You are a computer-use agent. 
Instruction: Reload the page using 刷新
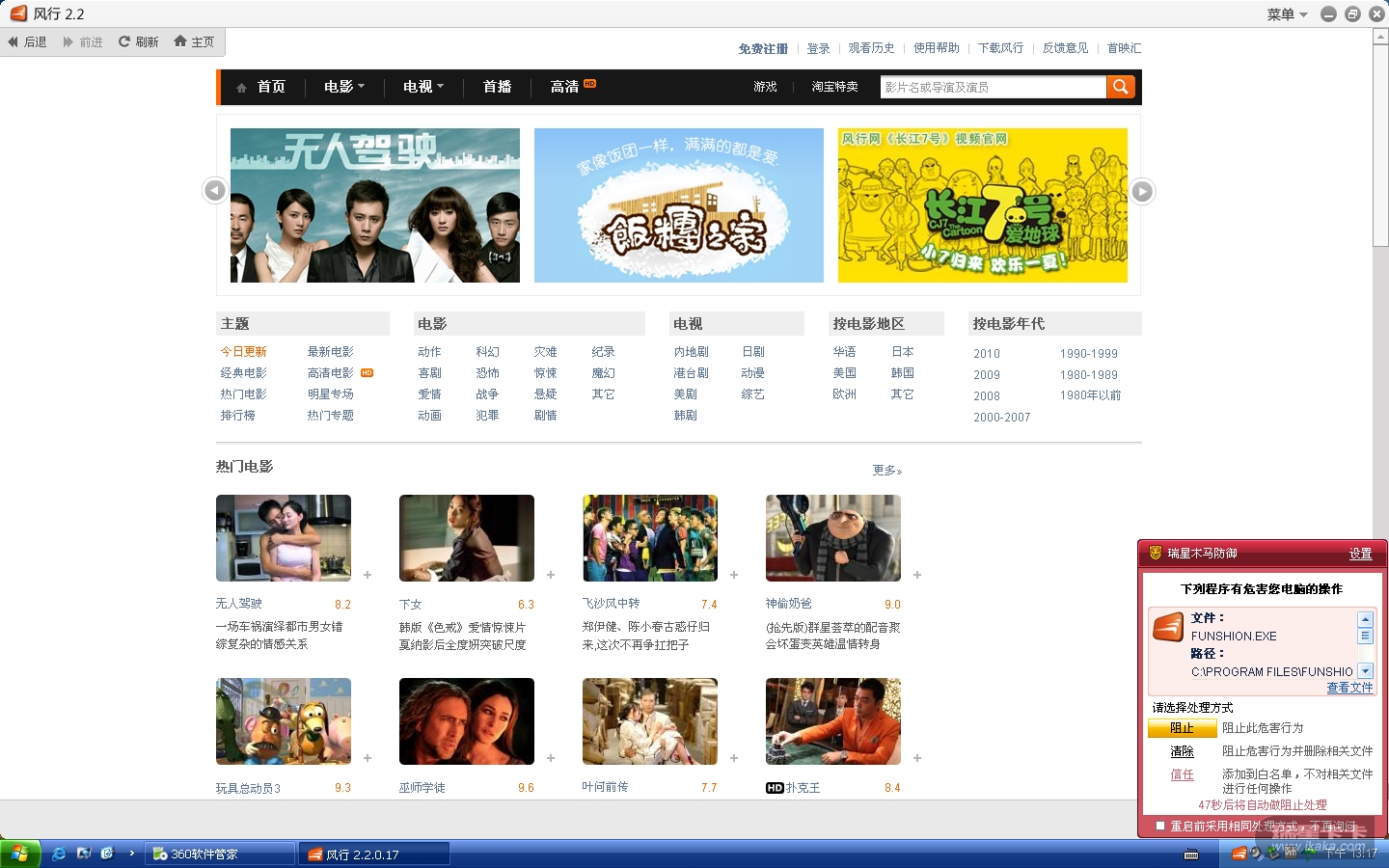[x=139, y=42]
